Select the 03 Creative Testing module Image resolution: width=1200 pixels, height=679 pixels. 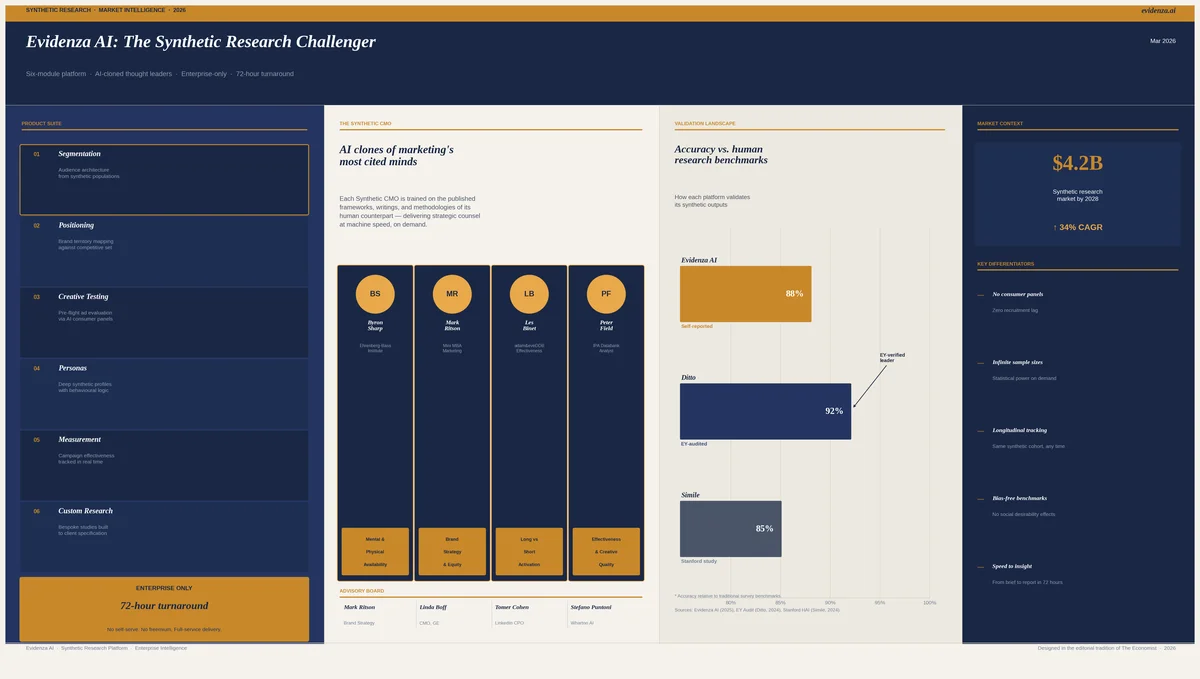[164, 323]
